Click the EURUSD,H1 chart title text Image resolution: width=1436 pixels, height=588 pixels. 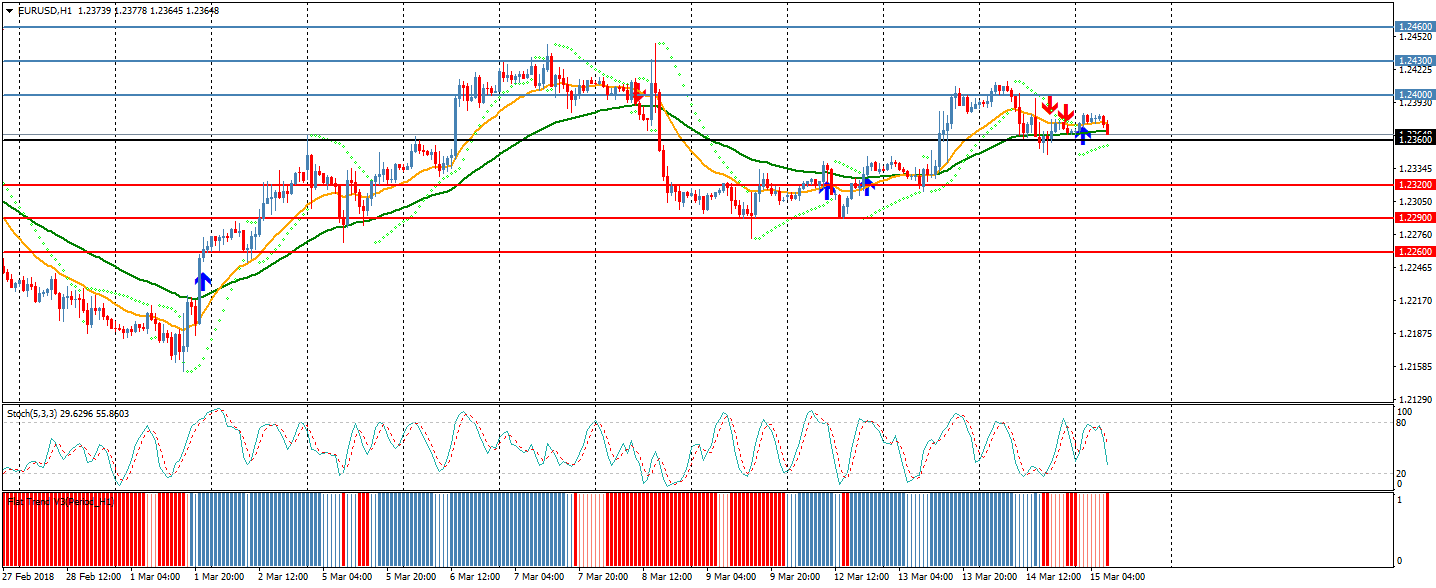[45, 10]
